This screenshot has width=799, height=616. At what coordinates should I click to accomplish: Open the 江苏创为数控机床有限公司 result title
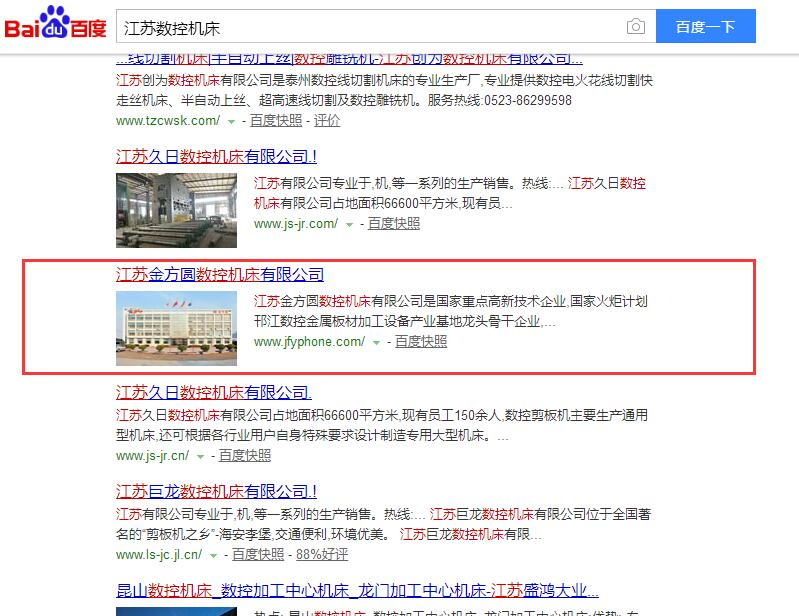click(x=349, y=59)
